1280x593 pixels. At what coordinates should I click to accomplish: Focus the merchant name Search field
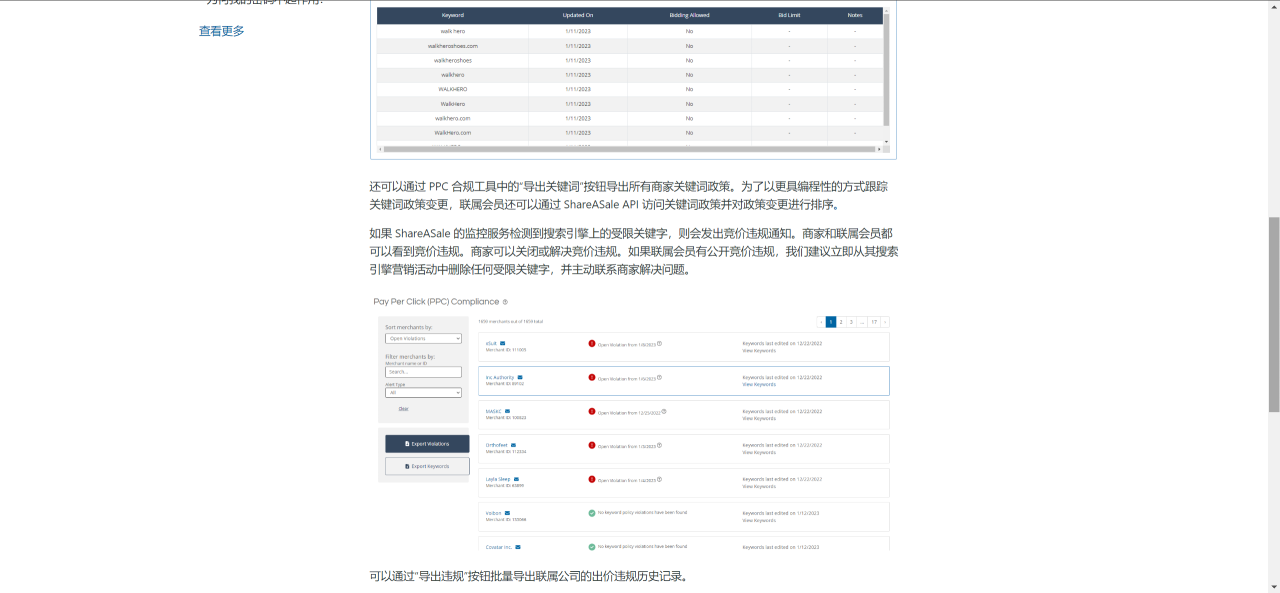click(x=423, y=372)
